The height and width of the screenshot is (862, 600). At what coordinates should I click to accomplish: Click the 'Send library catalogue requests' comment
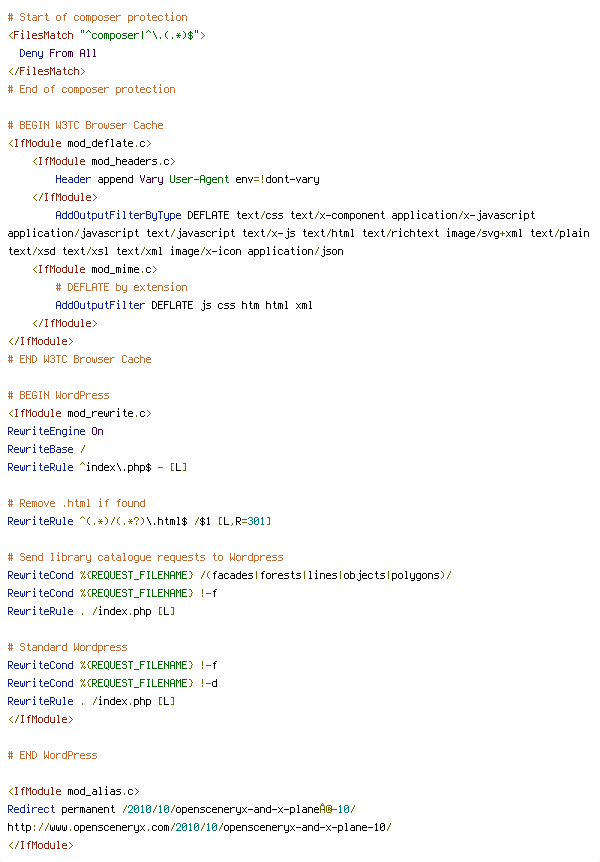(145, 557)
